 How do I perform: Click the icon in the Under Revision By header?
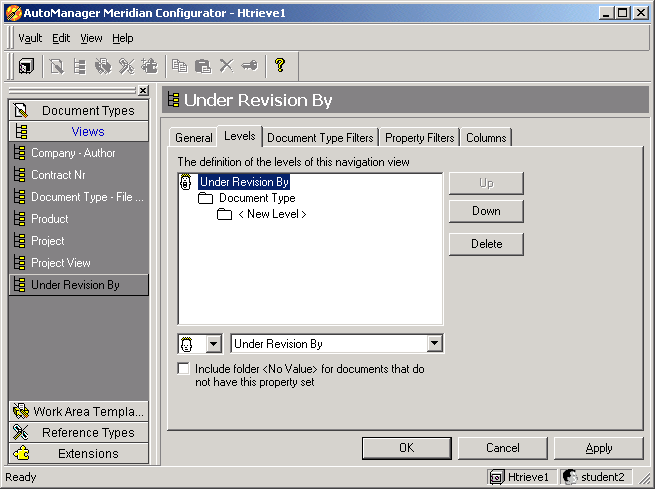click(x=173, y=100)
